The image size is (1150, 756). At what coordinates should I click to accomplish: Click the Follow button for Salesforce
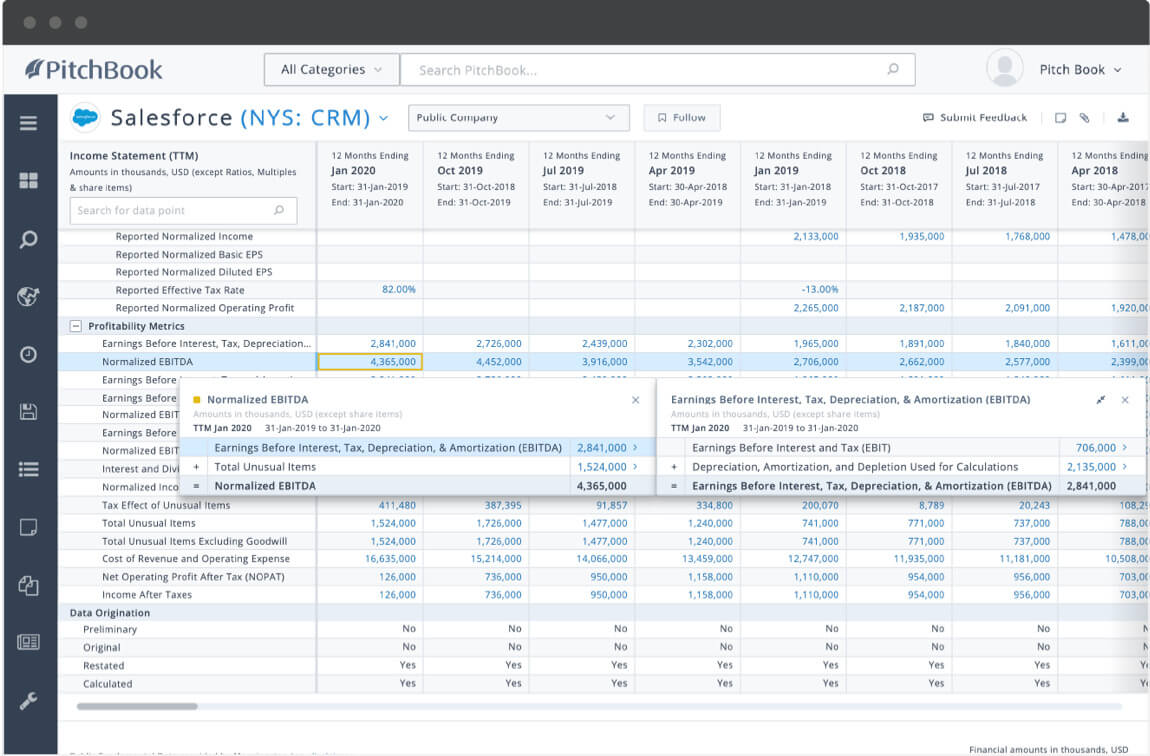click(681, 117)
